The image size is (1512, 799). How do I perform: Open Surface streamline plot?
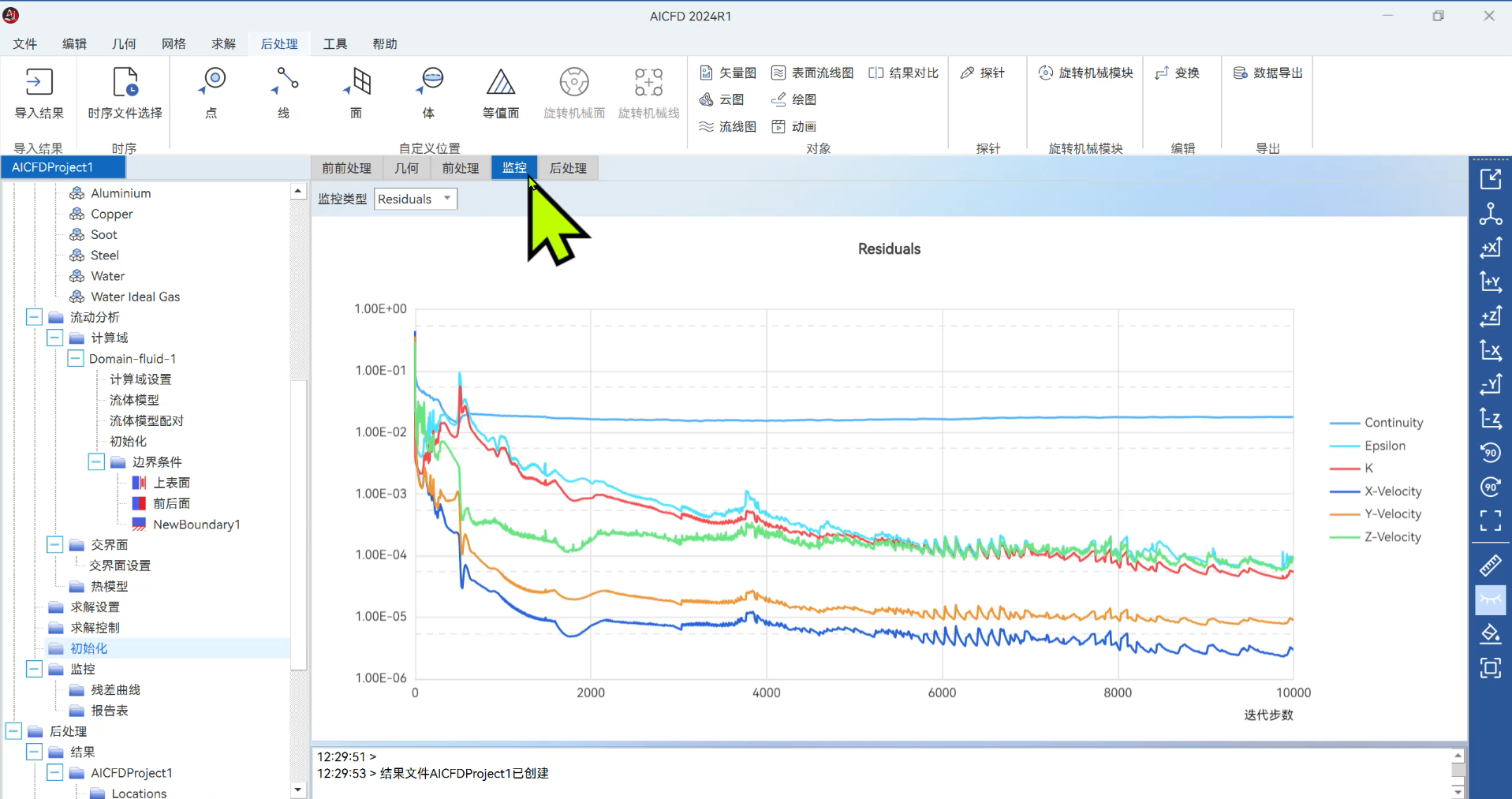[x=812, y=73]
